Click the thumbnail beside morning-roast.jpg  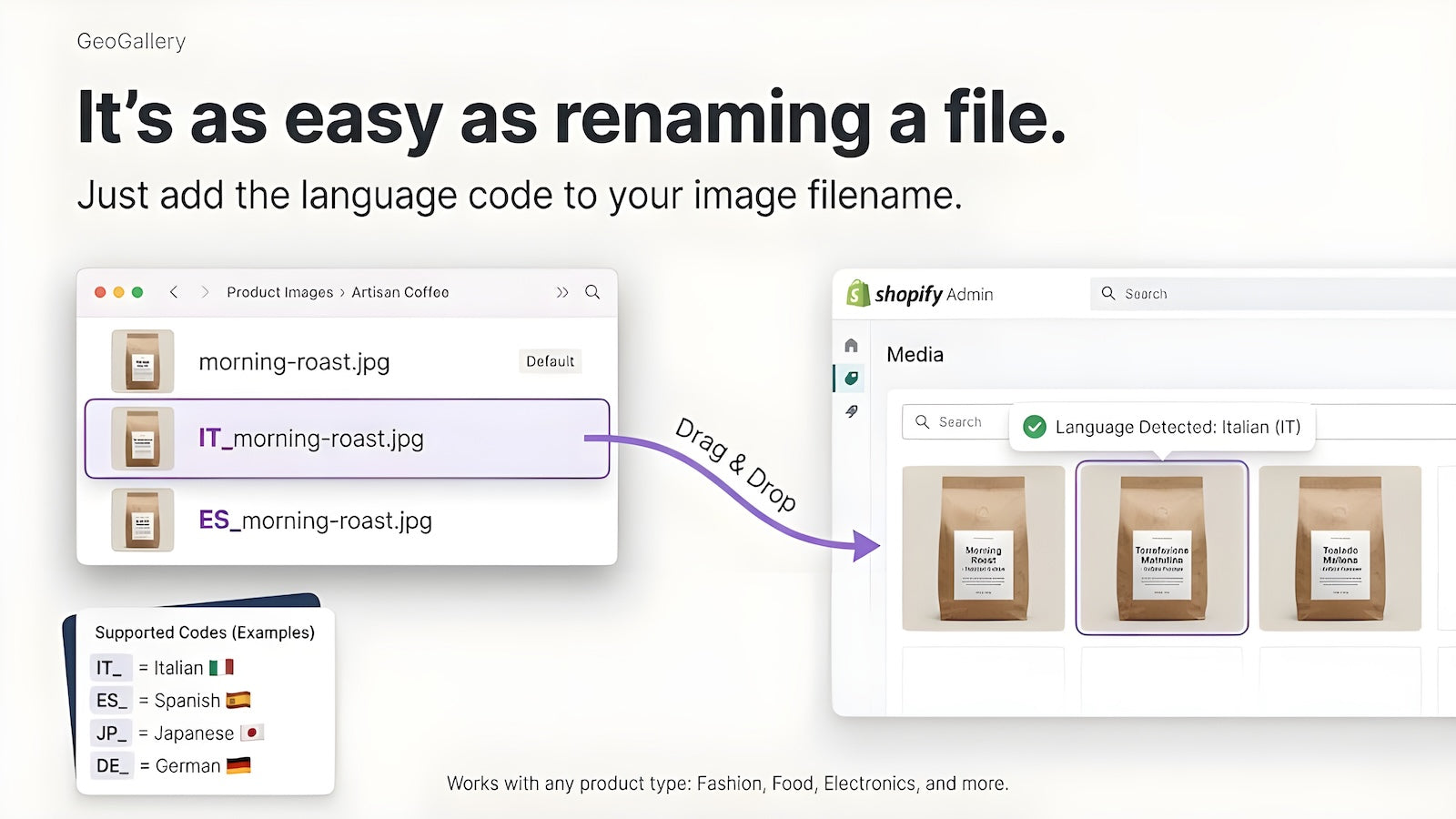click(142, 361)
